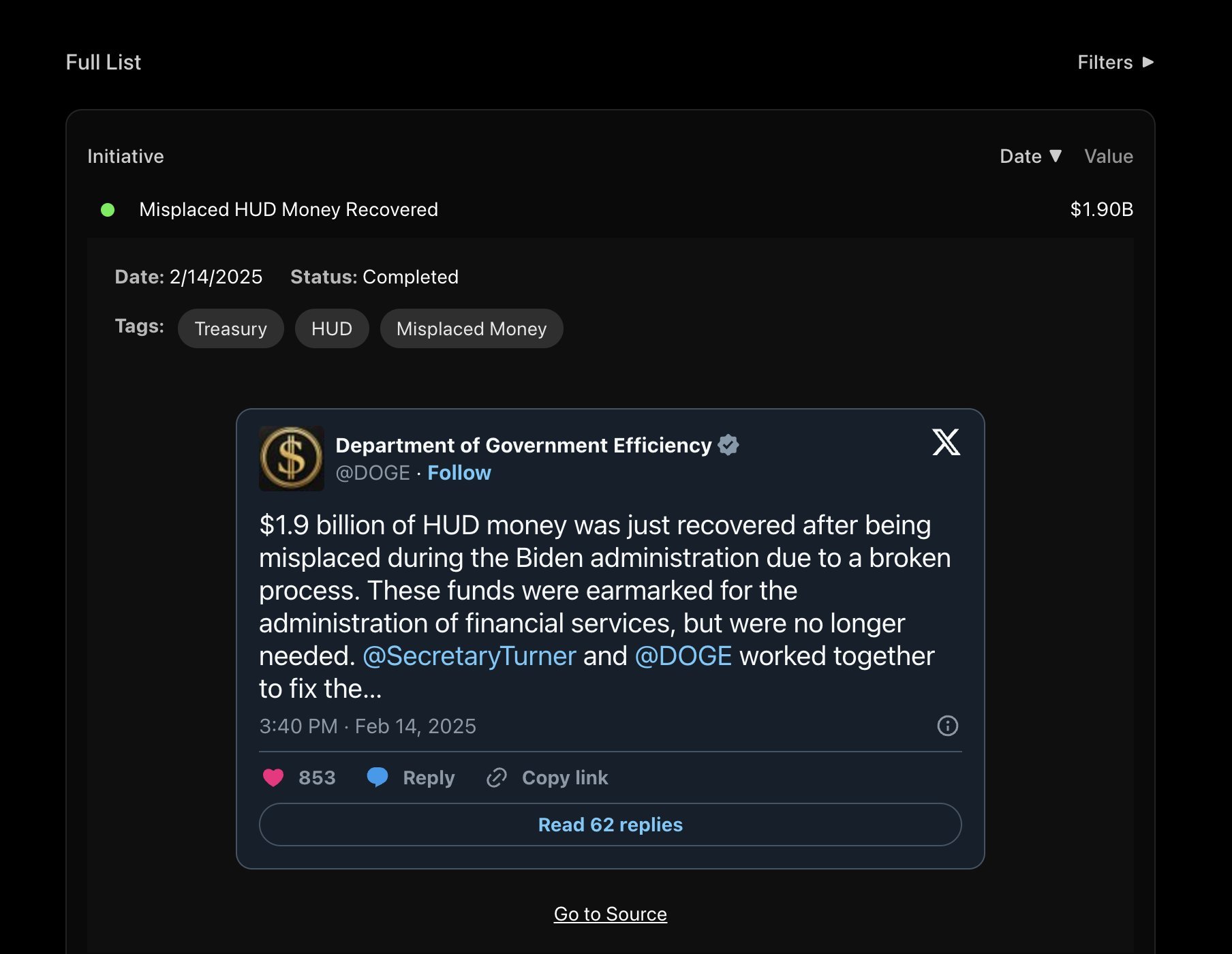Click the Status: Completed text
This screenshot has width=1232, height=954.
[374, 277]
